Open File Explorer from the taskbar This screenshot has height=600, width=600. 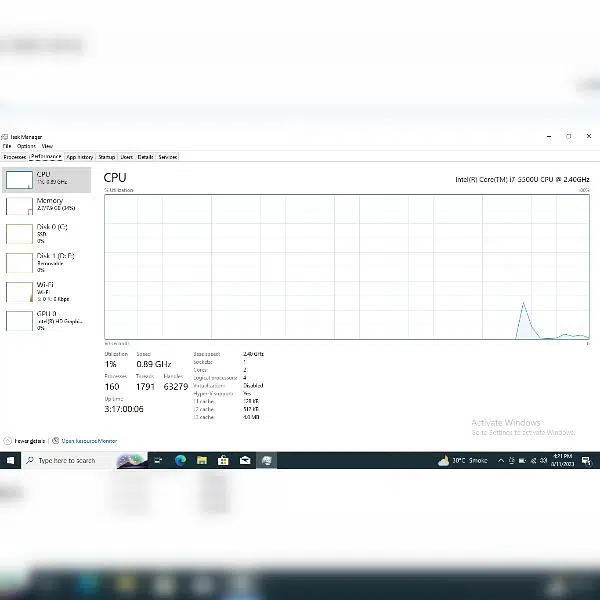tap(202, 460)
